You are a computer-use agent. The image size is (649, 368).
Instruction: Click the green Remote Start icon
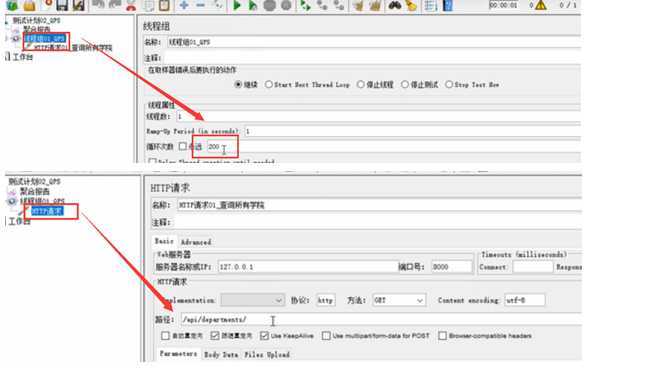click(x=305, y=5)
